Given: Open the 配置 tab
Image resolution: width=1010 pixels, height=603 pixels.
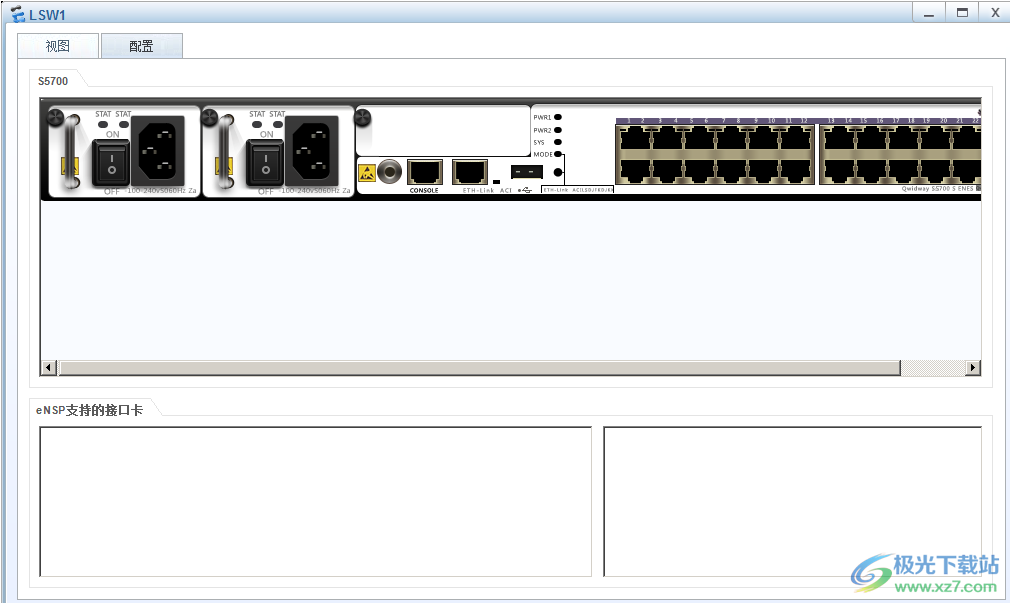Looking at the screenshot, I should [x=142, y=46].
